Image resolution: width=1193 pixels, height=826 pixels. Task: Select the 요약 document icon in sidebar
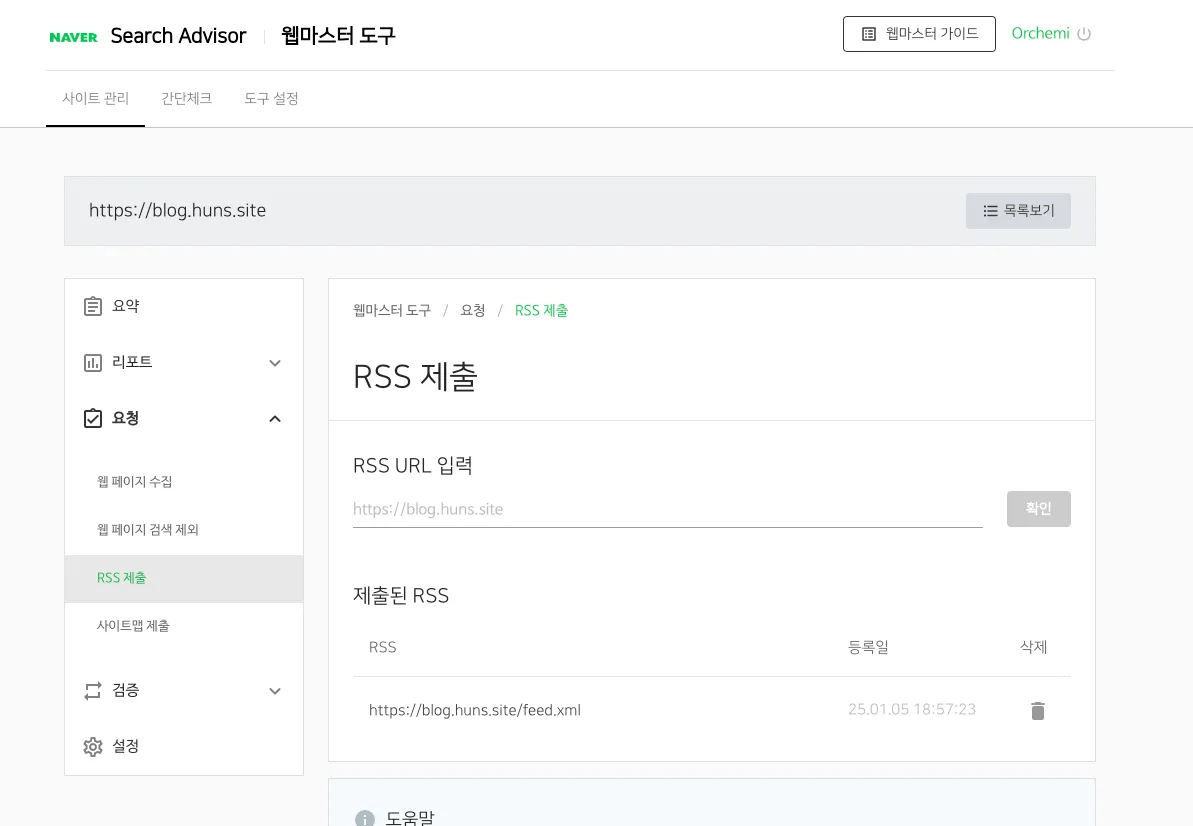pyautogui.click(x=93, y=306)
